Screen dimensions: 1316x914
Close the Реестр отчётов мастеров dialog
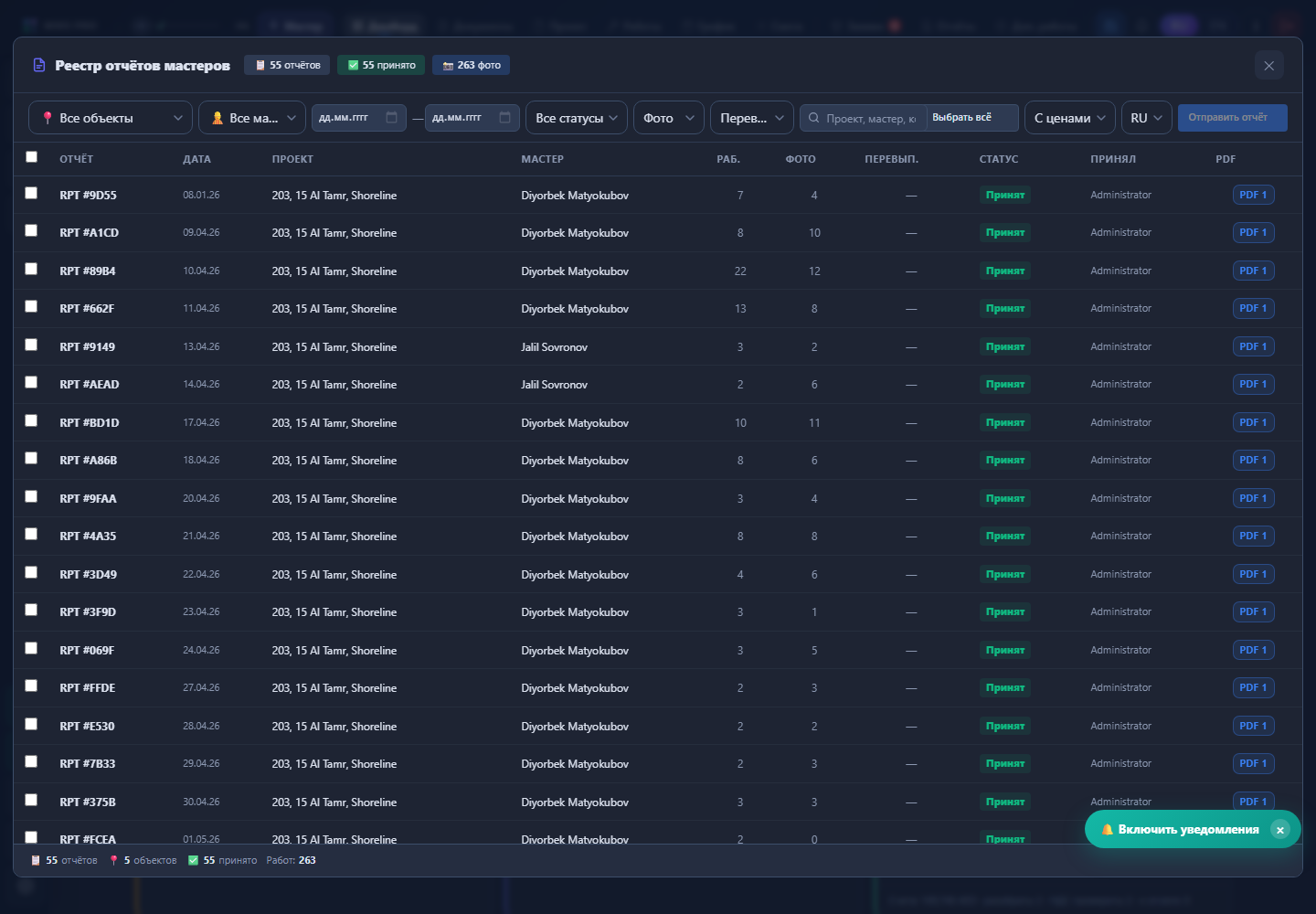point(1268,66)
